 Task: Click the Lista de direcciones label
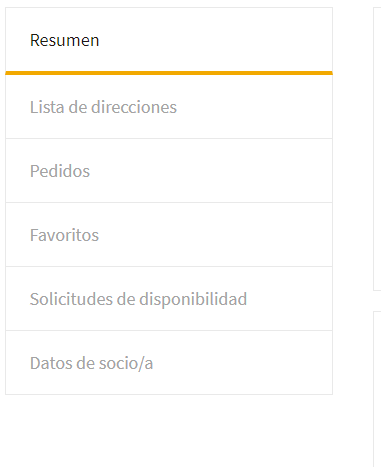(103, 107)
